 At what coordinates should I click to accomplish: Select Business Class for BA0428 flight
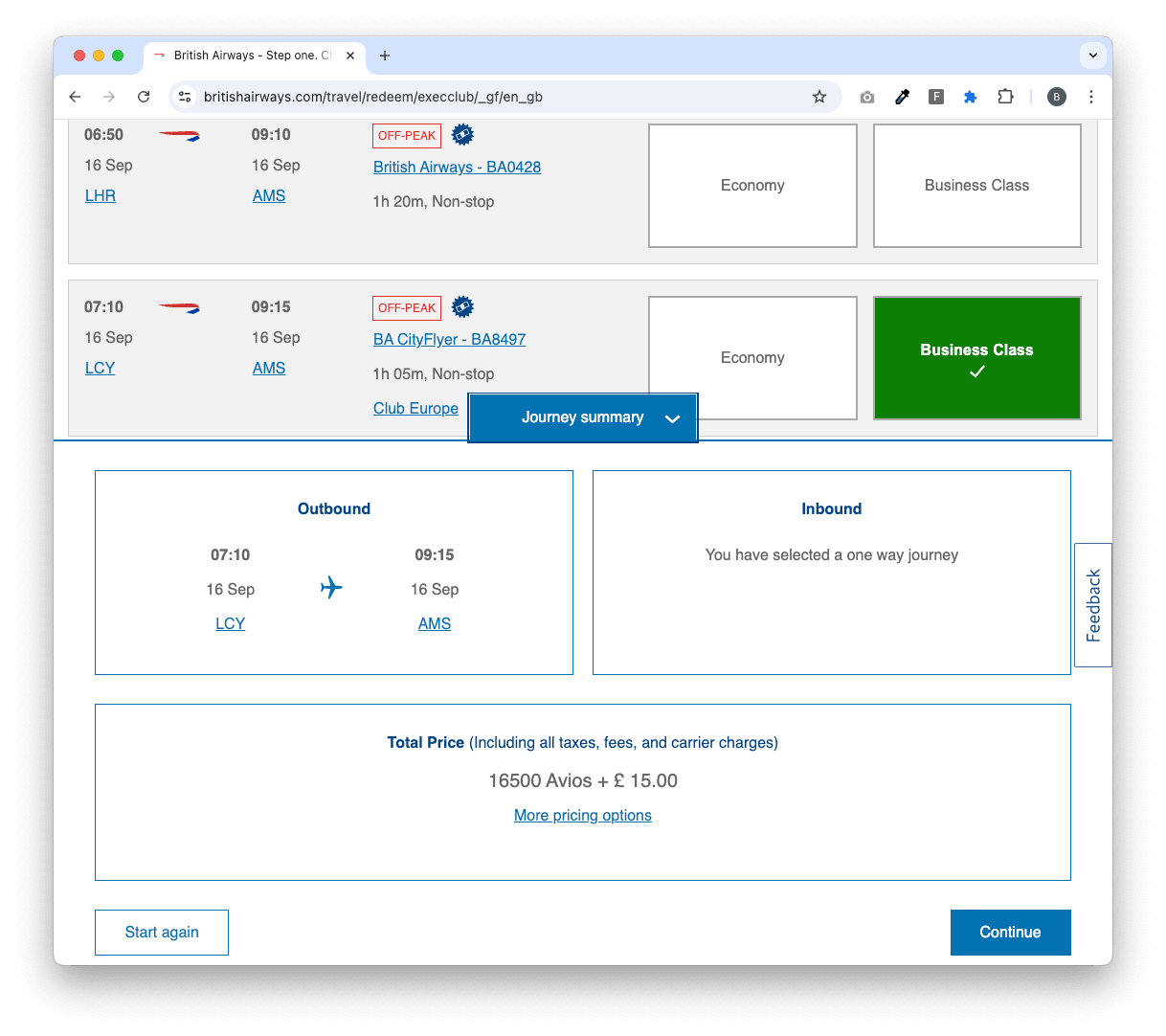(977, 186)
